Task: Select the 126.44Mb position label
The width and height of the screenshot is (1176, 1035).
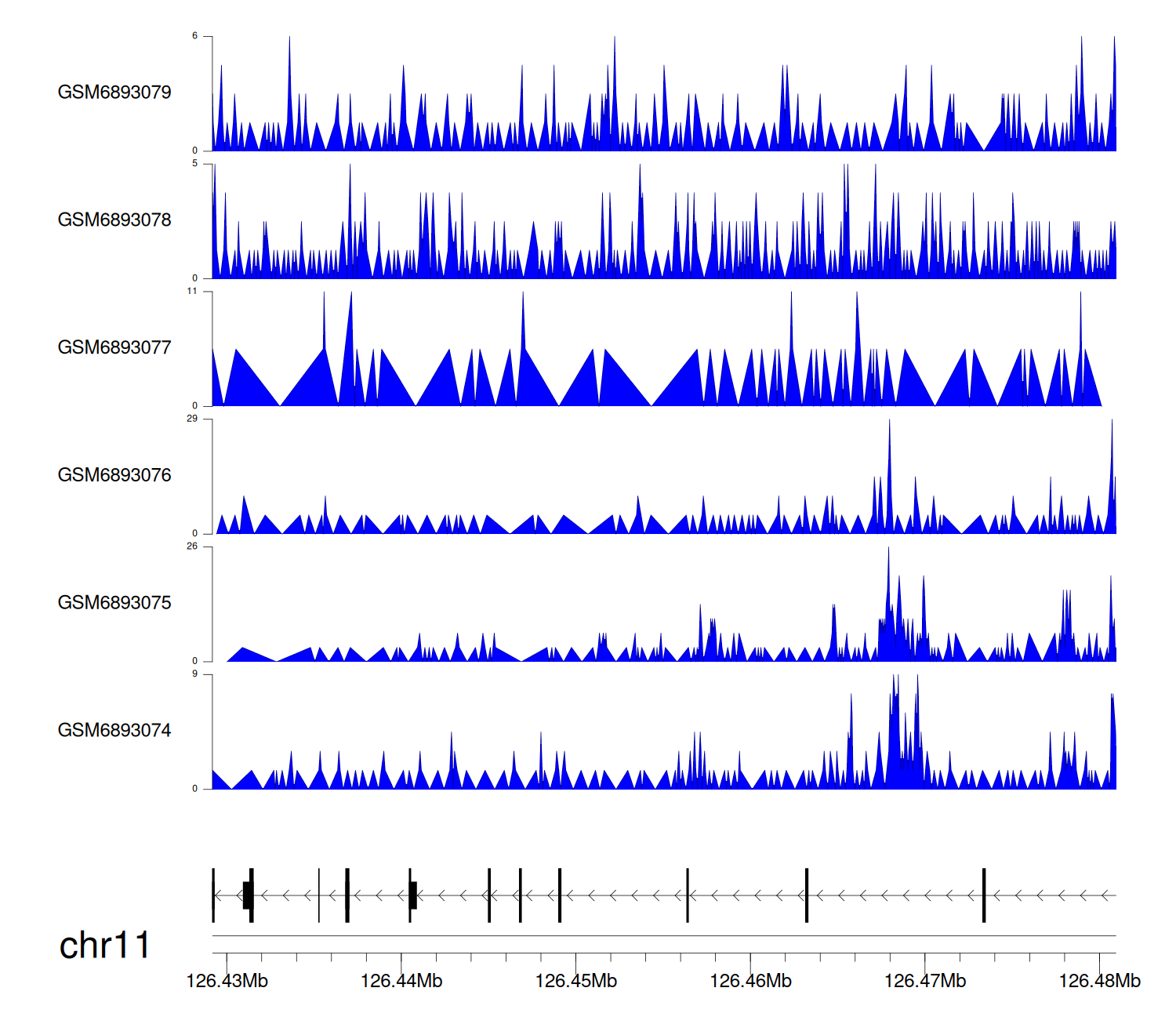Action: 401,982
